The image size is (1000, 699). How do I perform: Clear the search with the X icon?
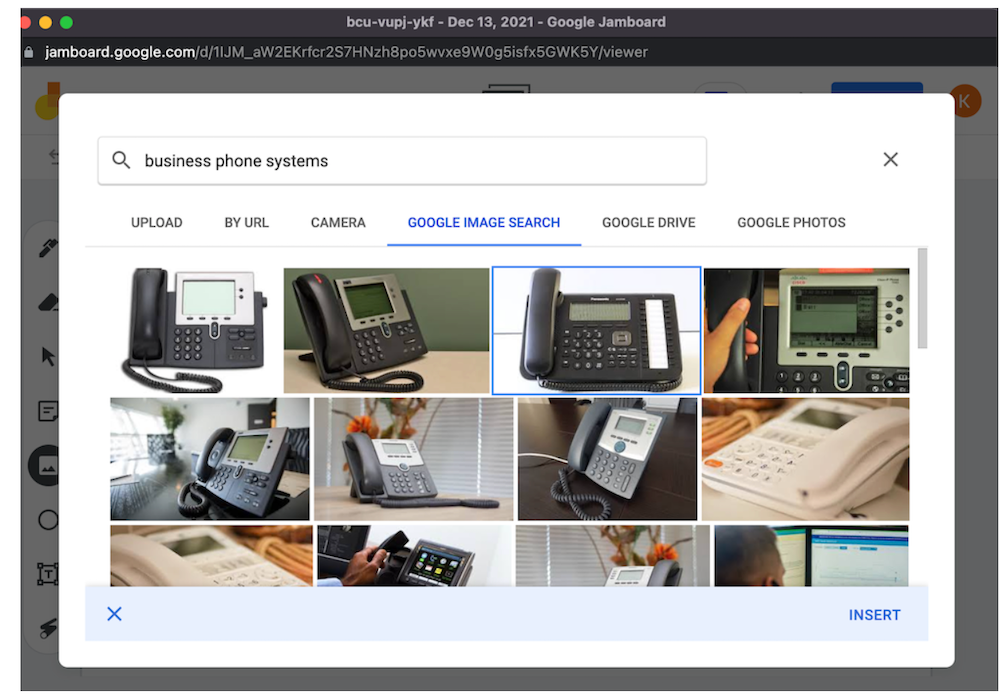[890, 160]
